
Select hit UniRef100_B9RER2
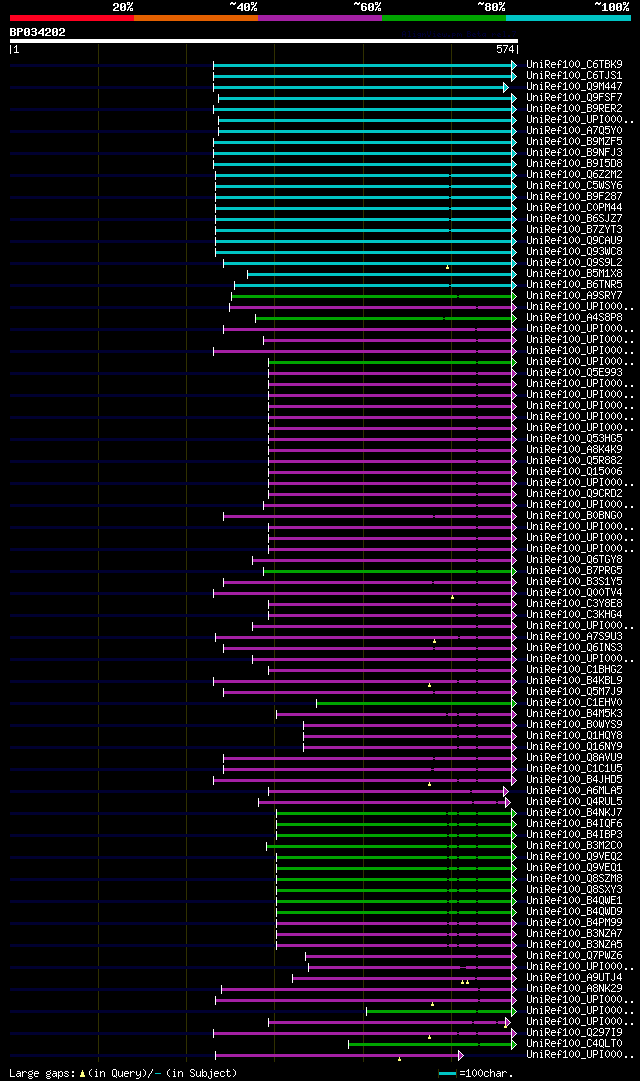(x=574, y=109)
